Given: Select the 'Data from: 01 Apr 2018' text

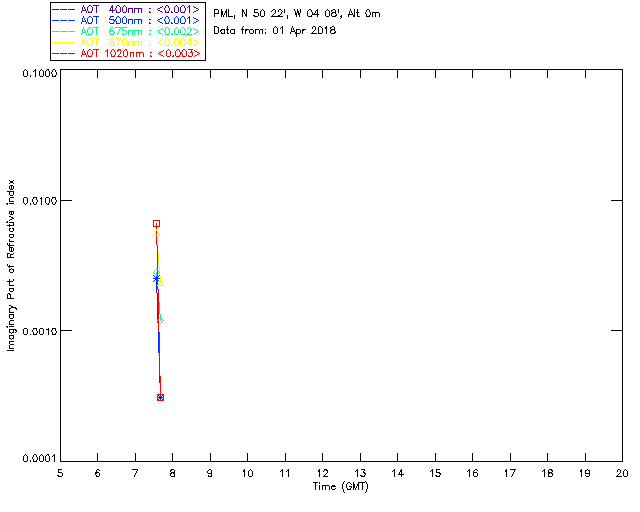Looking at the screenshot, I should pos(275,31).
